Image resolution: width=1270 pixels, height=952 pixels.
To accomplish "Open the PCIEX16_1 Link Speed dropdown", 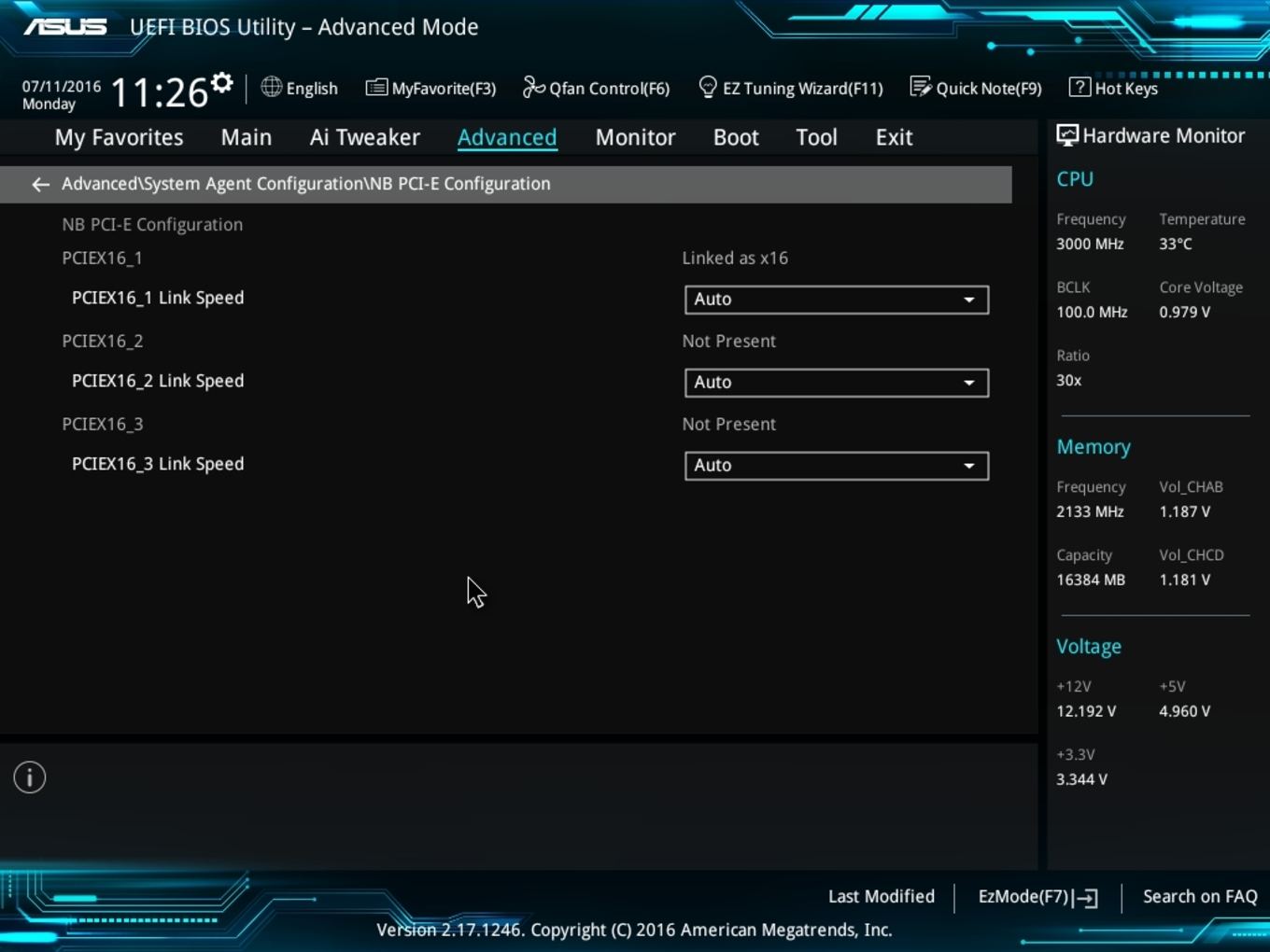I will click(837, 300).
